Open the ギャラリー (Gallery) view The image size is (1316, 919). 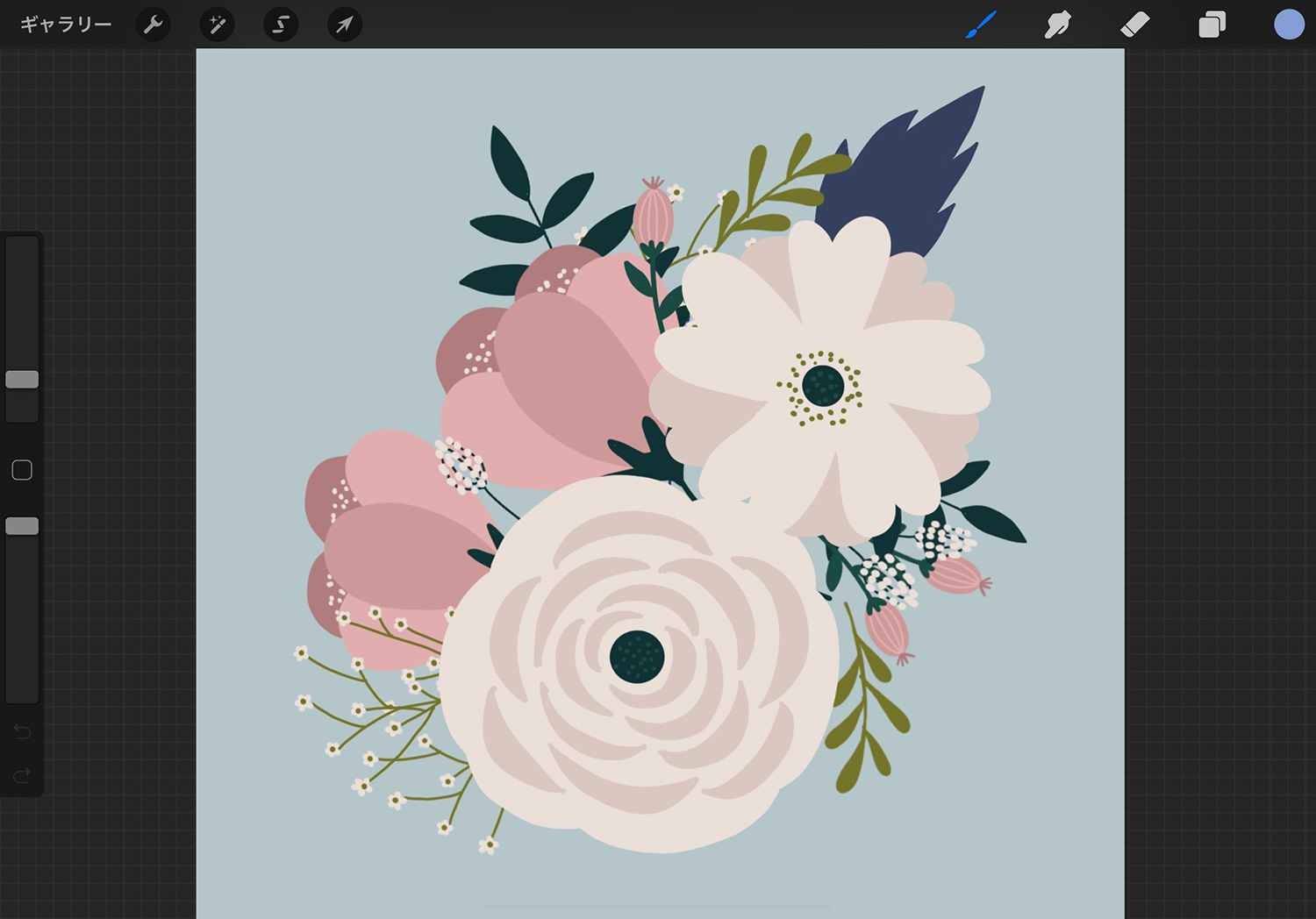click(66, 25)
